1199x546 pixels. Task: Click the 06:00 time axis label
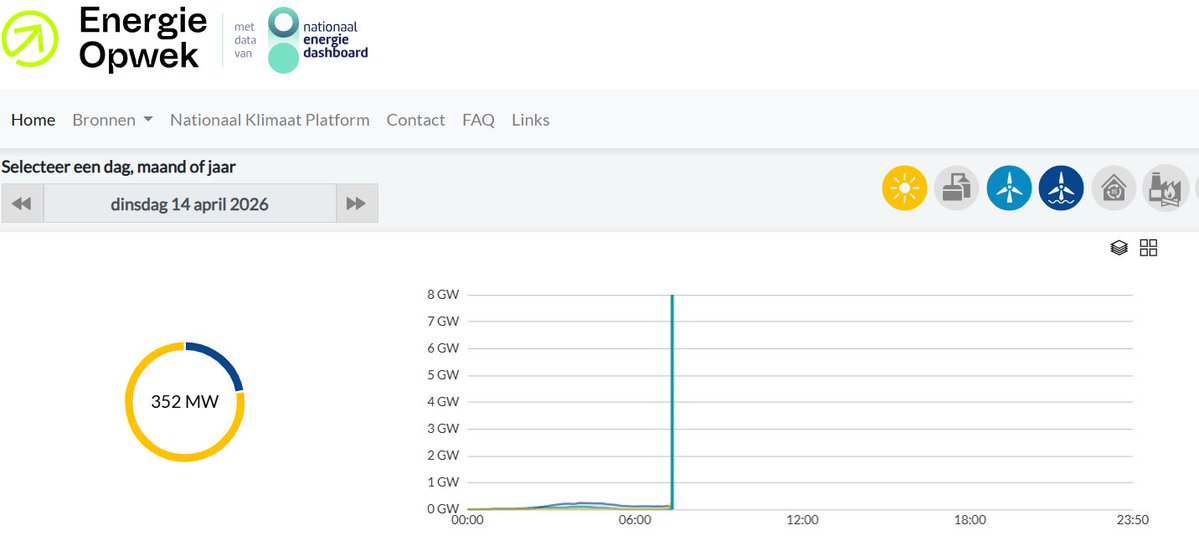pyautogui.click(x=635, y=520)
